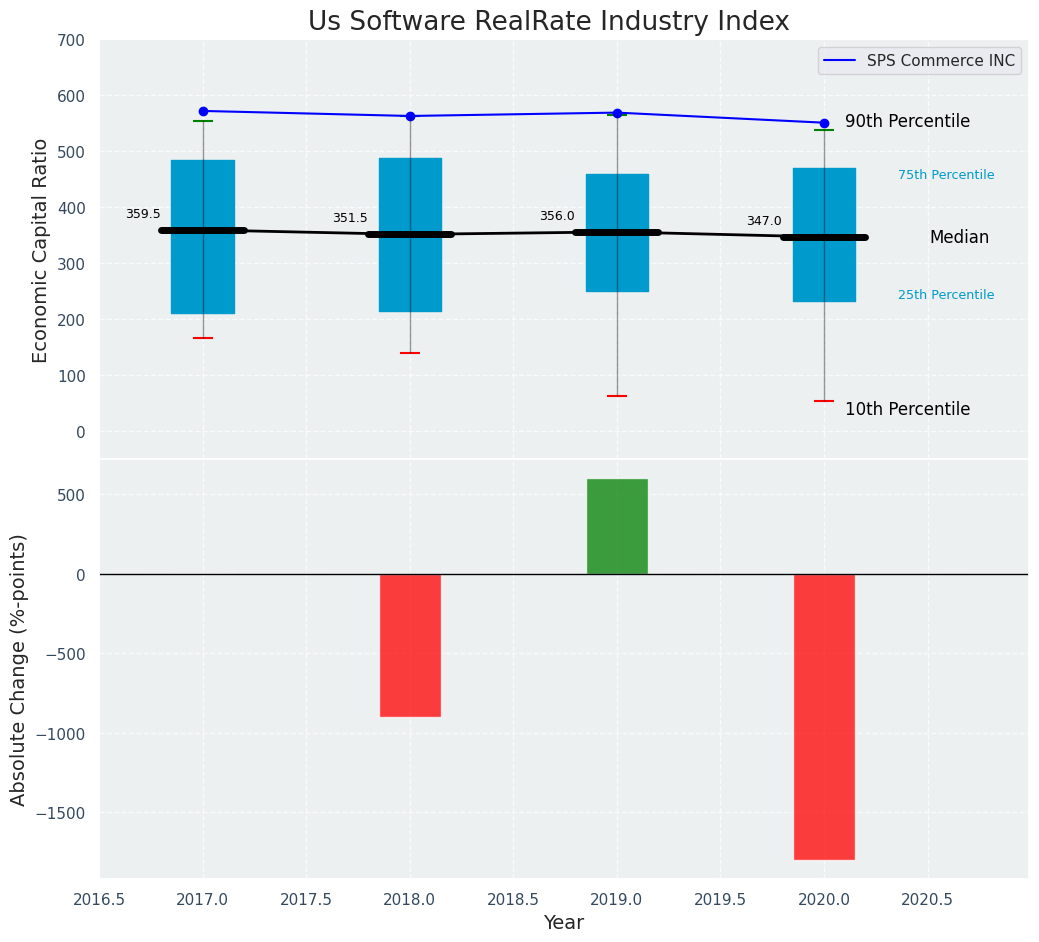Image resolution: width=1039 pixels, height=942 pixels.
Task: Click the red 10th percentile marker for 2017
Action: pyautogui.click(x=203, y=338)
